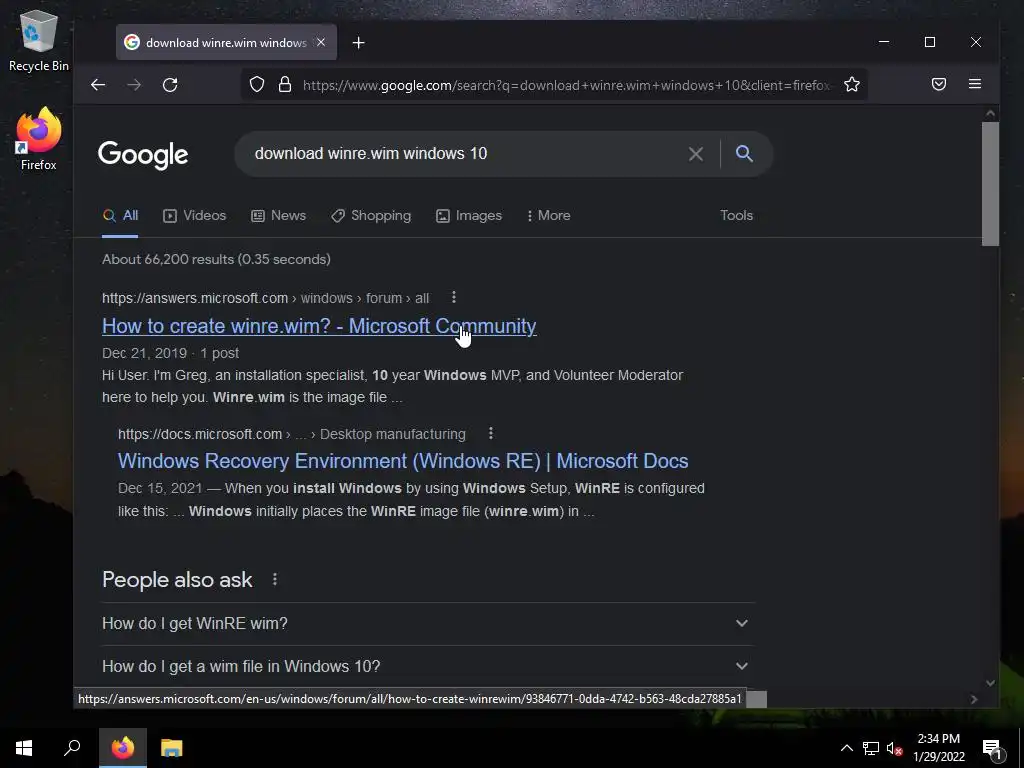Save page to Pocket
1024x768 pixels.
938,84
